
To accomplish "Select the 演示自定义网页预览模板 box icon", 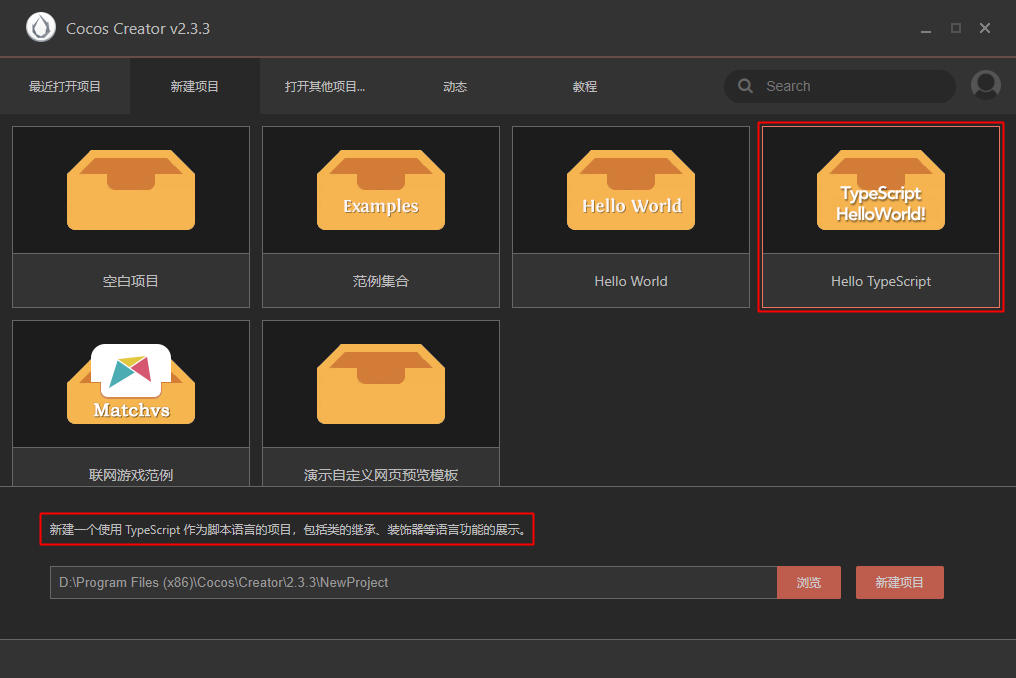I will coord(381,384).
